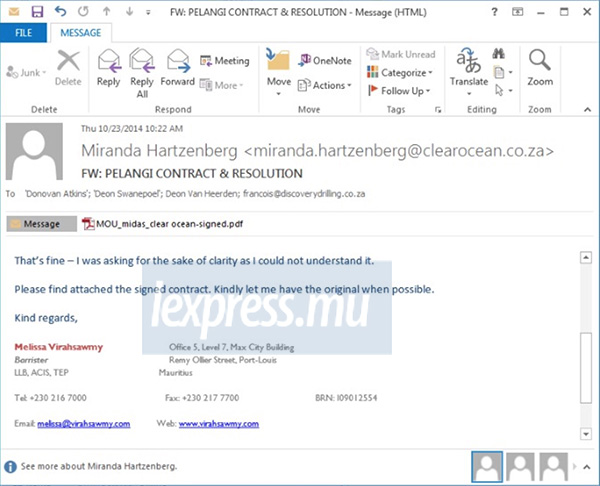
Task: Click the scroll down arrow in message body
Action: click(x=586, y=434)
